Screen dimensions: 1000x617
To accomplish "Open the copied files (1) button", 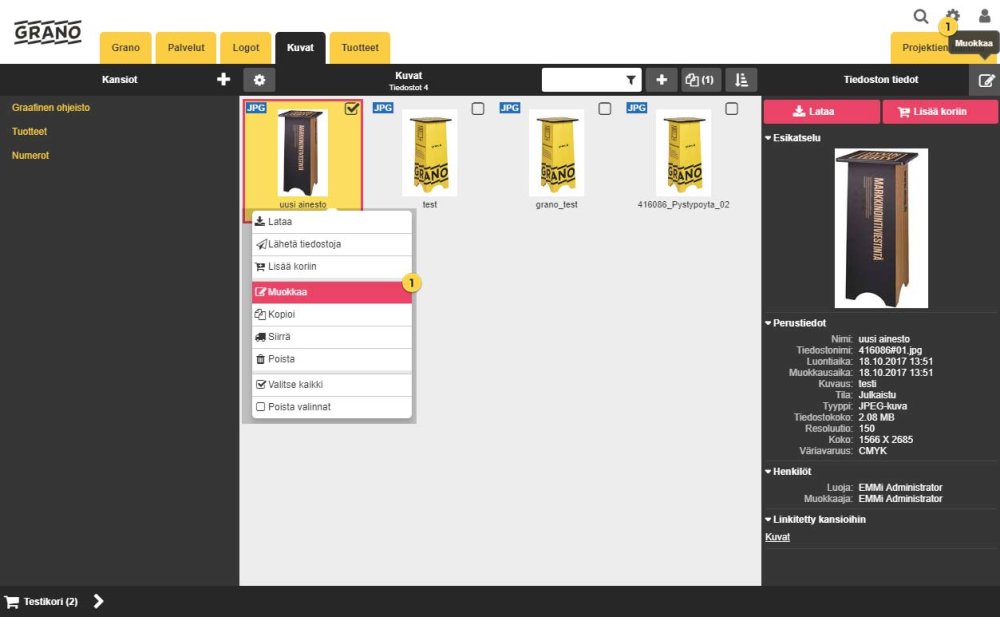I will (x=700, y=80).
